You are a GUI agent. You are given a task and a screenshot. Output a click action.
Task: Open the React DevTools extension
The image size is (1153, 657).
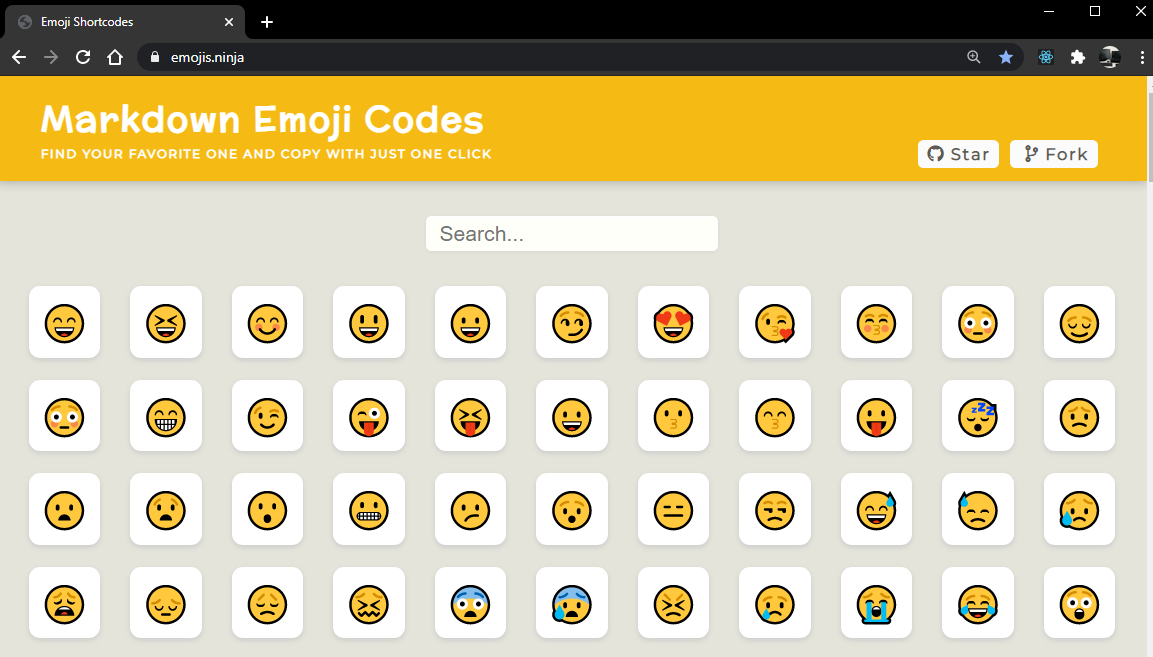tap(1046, 57)
